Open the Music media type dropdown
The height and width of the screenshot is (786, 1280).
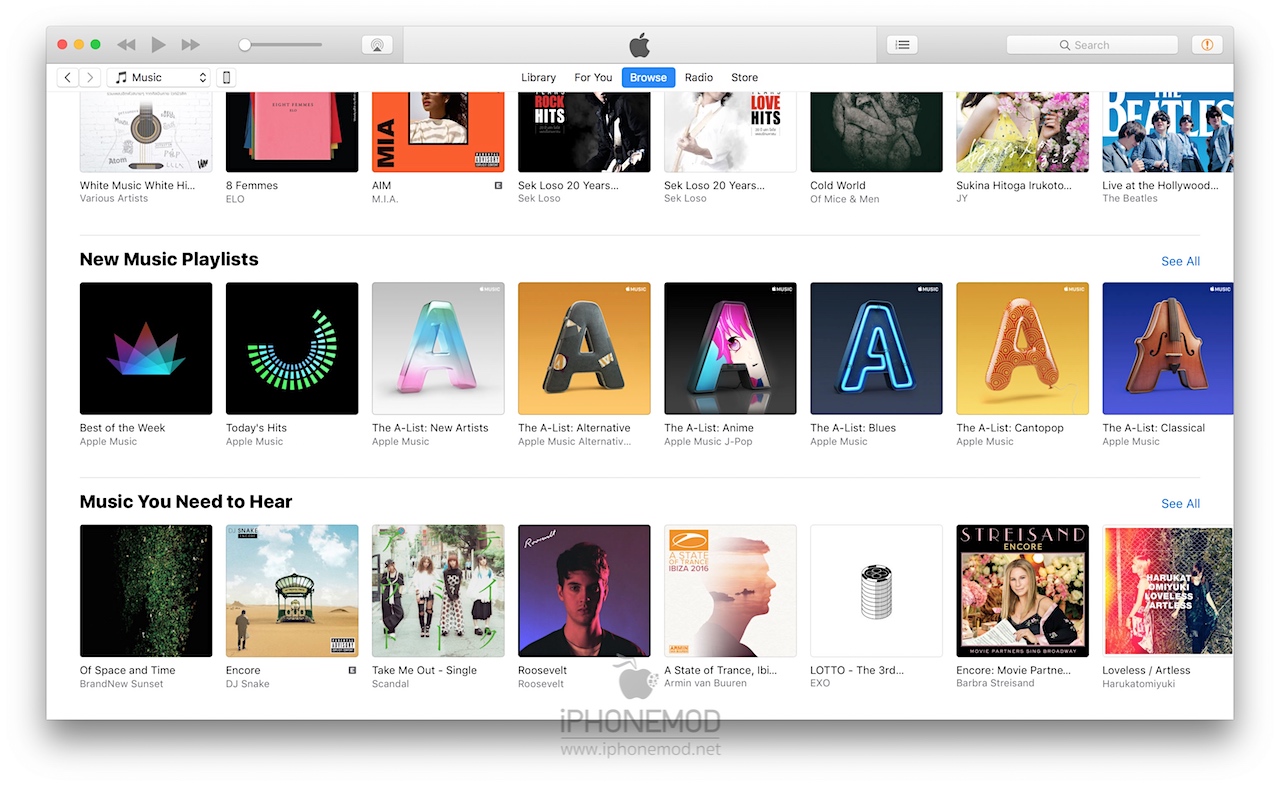[159, 77]
